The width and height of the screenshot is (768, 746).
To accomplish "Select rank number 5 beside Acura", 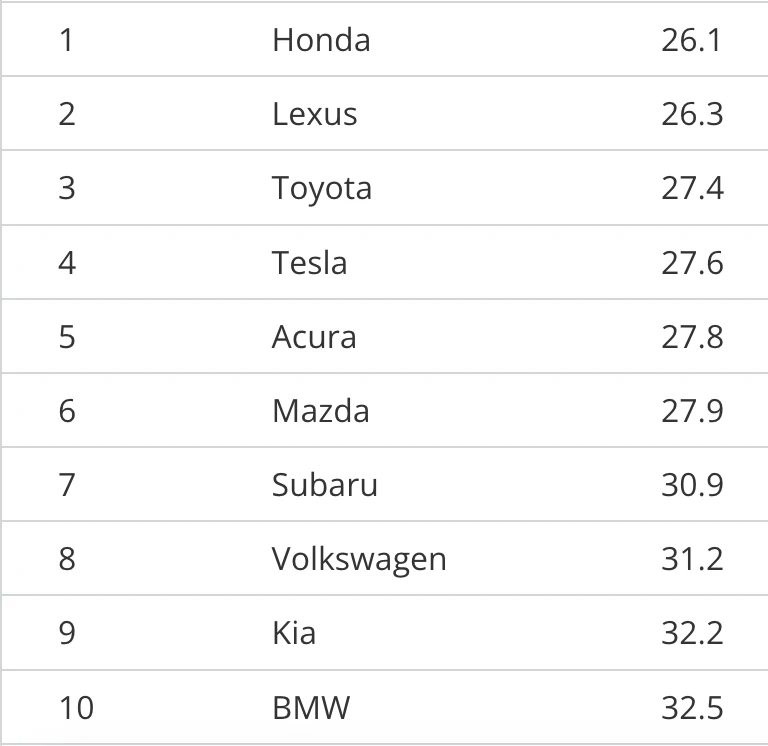I will click(67, 337).
